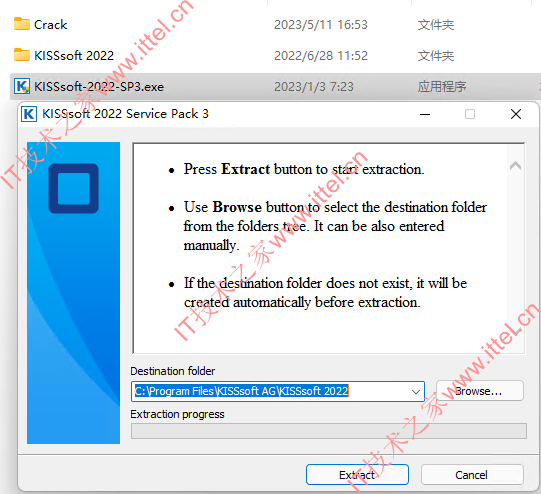Click scroll-up arrow in the instructions box

(515, 166)
